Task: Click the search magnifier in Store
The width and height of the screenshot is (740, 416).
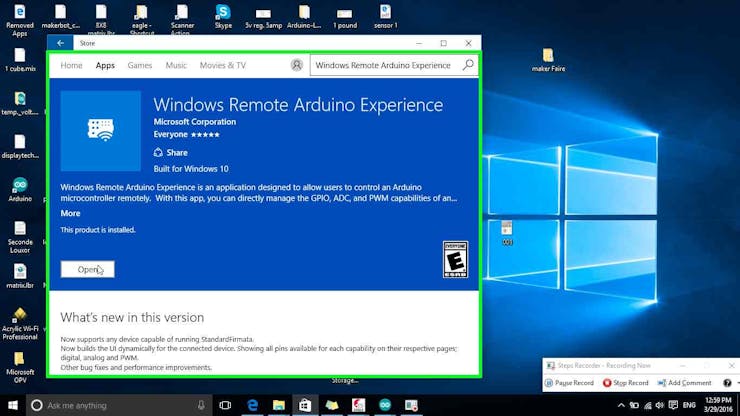Action: tap(468, 65)
